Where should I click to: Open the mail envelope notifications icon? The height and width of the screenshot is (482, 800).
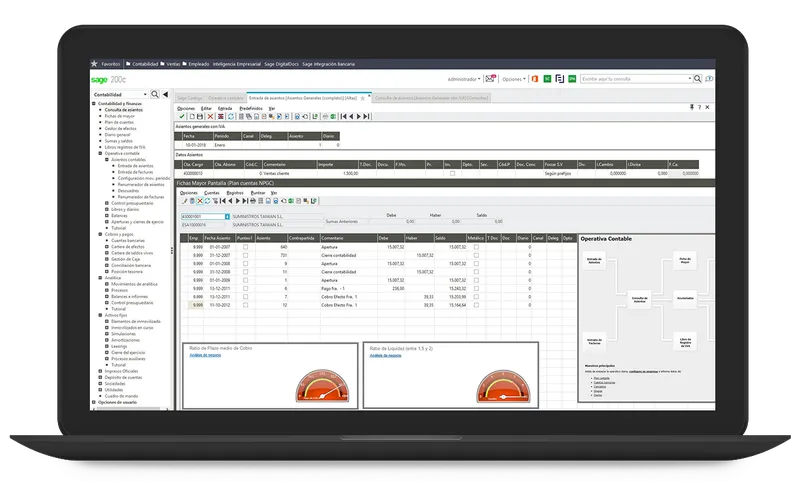pyautogui.click(x=490, y=79)
